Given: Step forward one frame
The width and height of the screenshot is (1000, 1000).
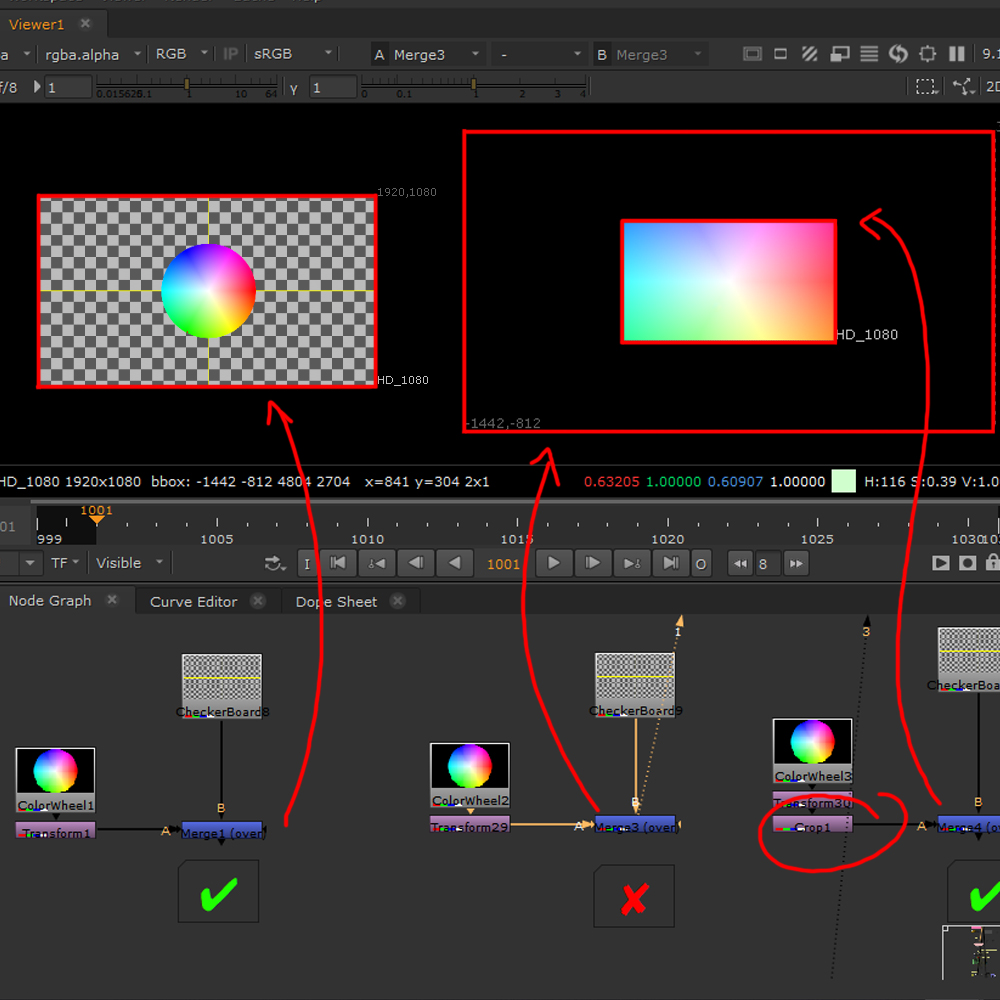Looking at the screenshot, I should tap(592, 563).
